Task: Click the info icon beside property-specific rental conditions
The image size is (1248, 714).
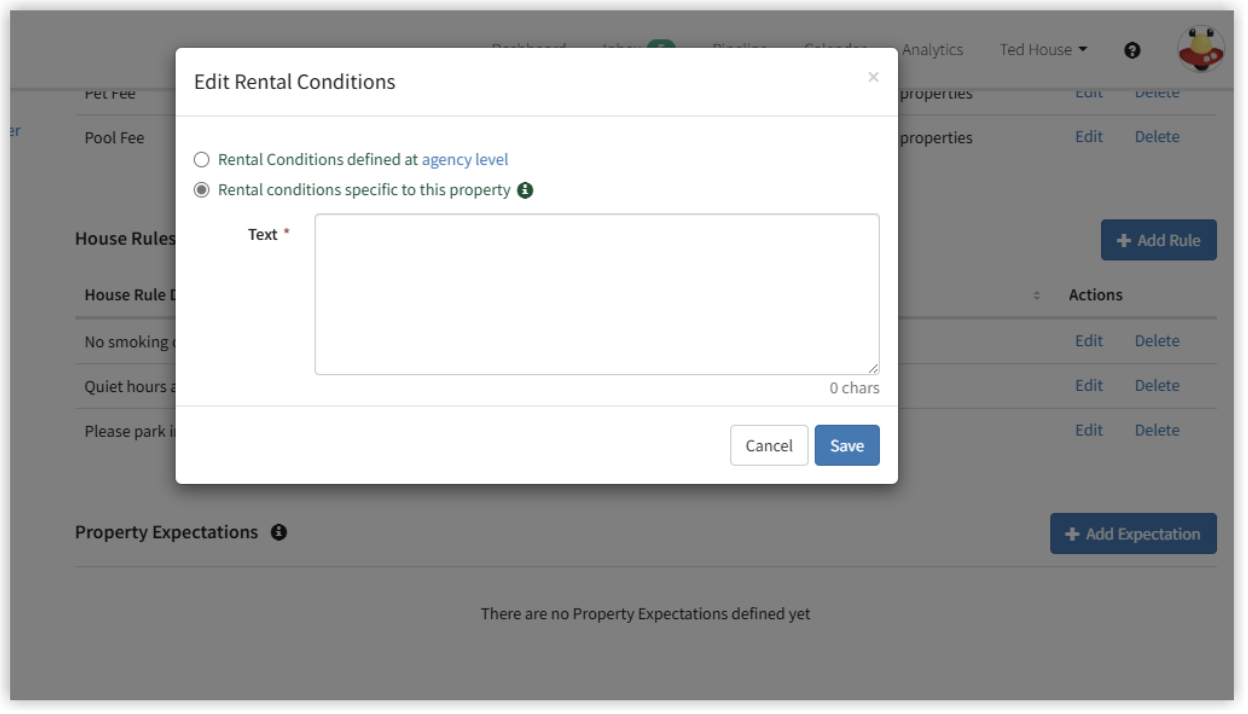Action: point(527,189)
